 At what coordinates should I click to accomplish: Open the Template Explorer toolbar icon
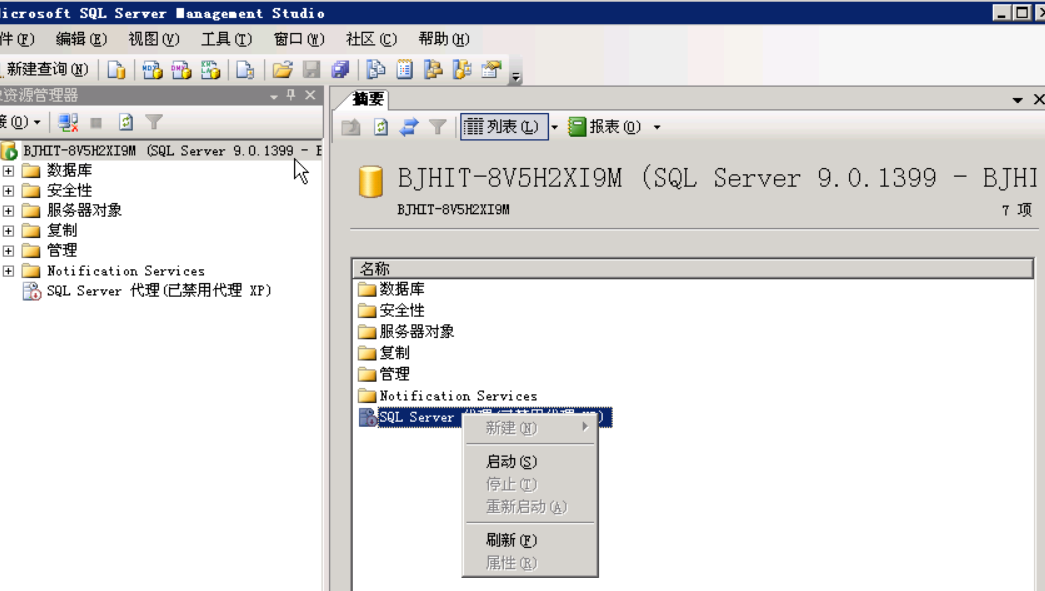462,69
